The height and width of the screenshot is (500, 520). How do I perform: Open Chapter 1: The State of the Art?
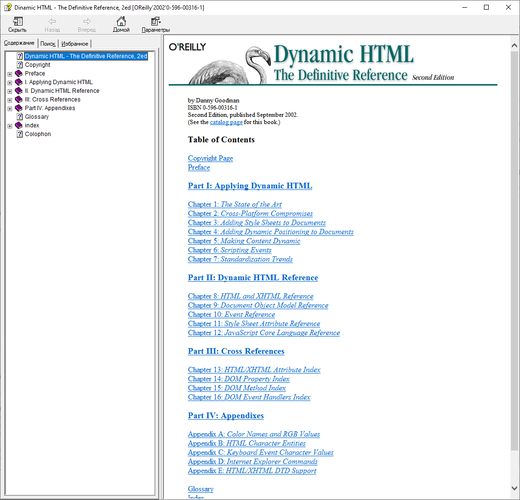click(x=235, y=204)
